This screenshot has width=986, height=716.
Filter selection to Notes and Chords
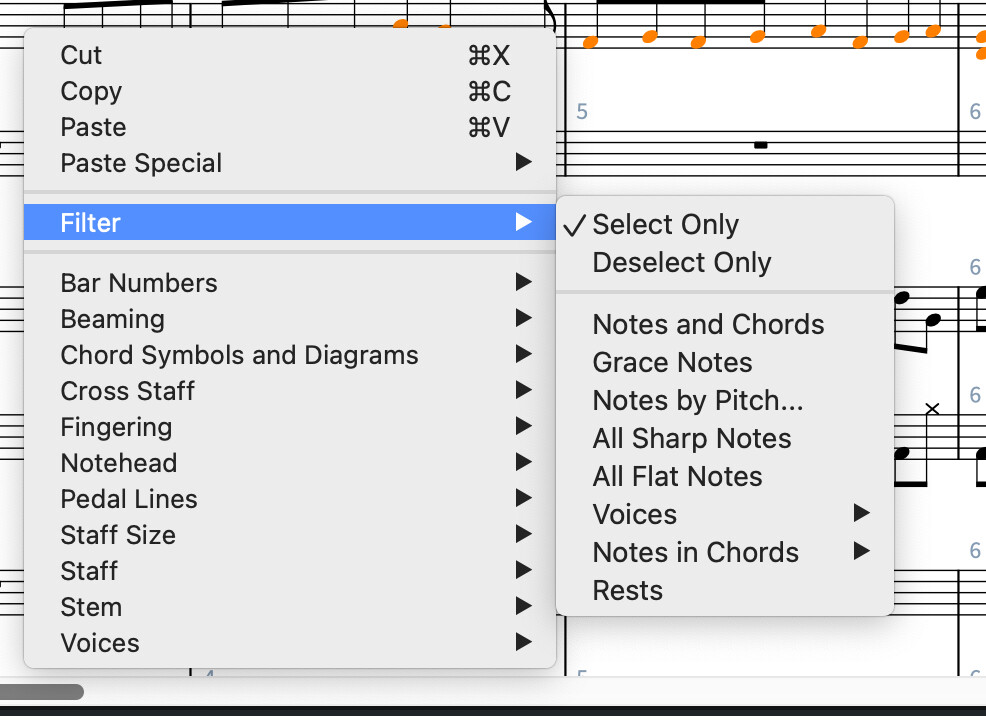[708, 325]
